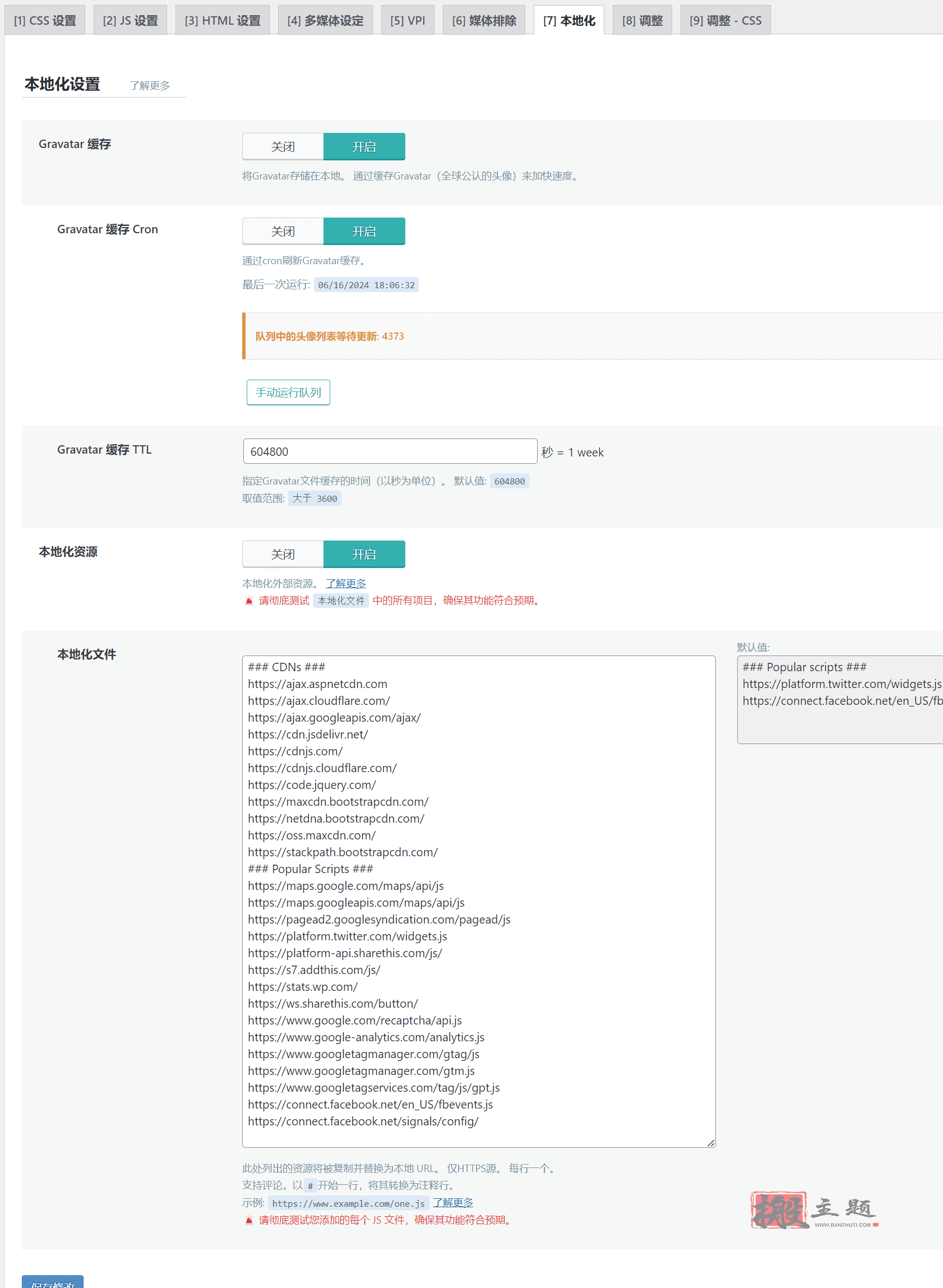Focus the Gravatar 缓存 TTL input field
The height and width of the screenshot is (1288, 943).
(390, 451)
